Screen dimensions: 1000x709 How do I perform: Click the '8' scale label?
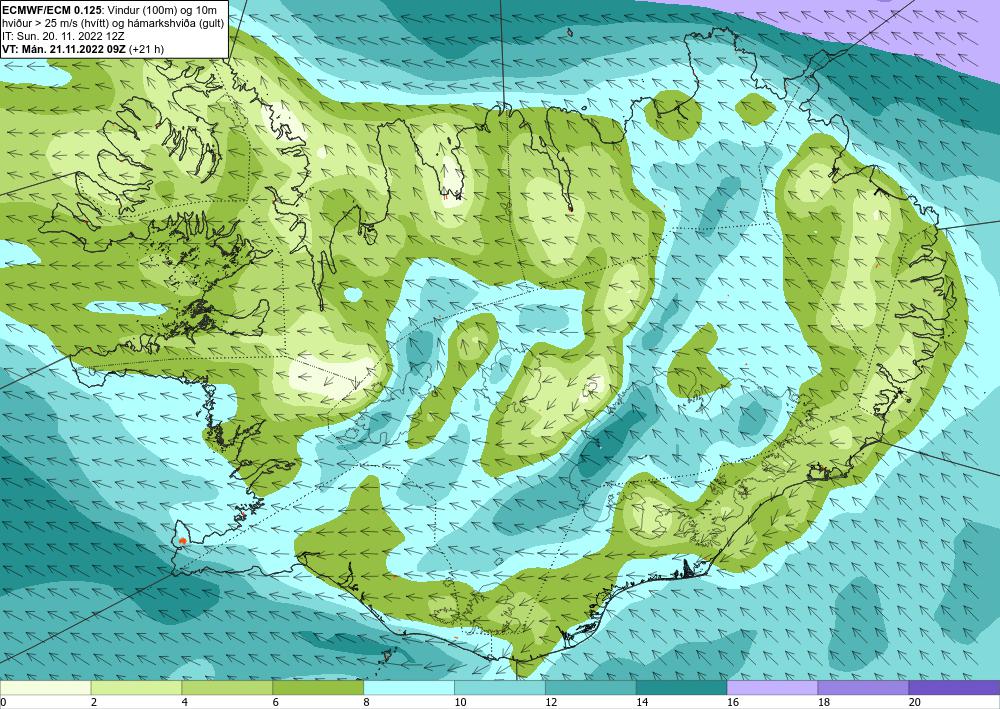(366, 702)
